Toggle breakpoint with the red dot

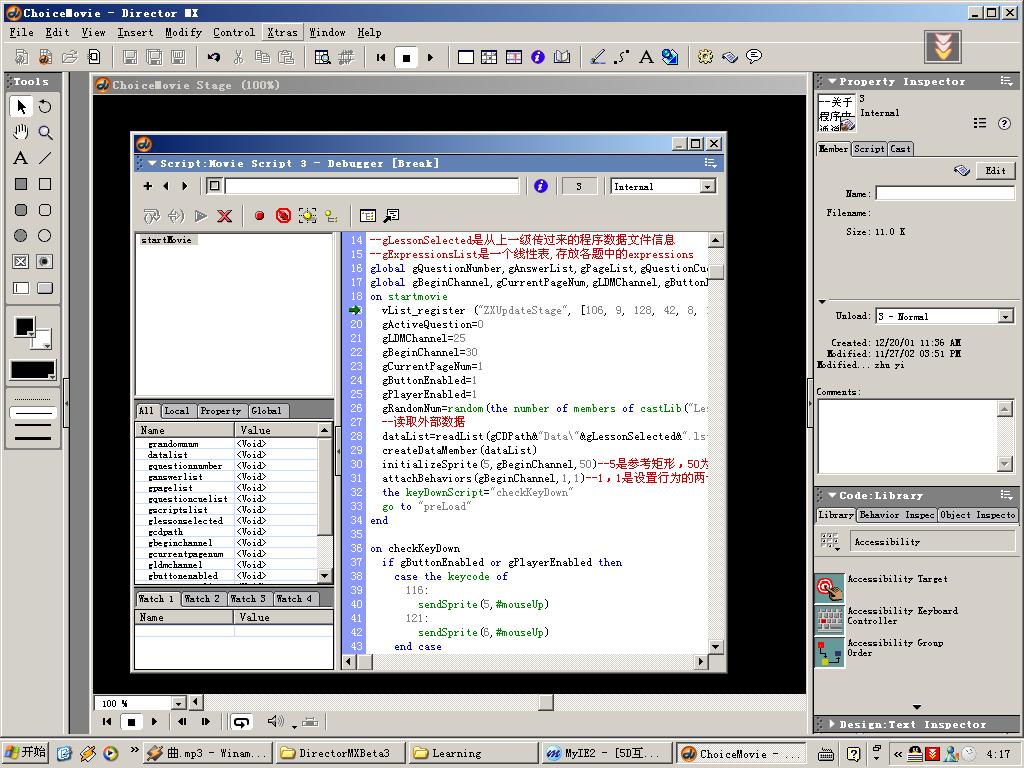[x=259, y=216]
